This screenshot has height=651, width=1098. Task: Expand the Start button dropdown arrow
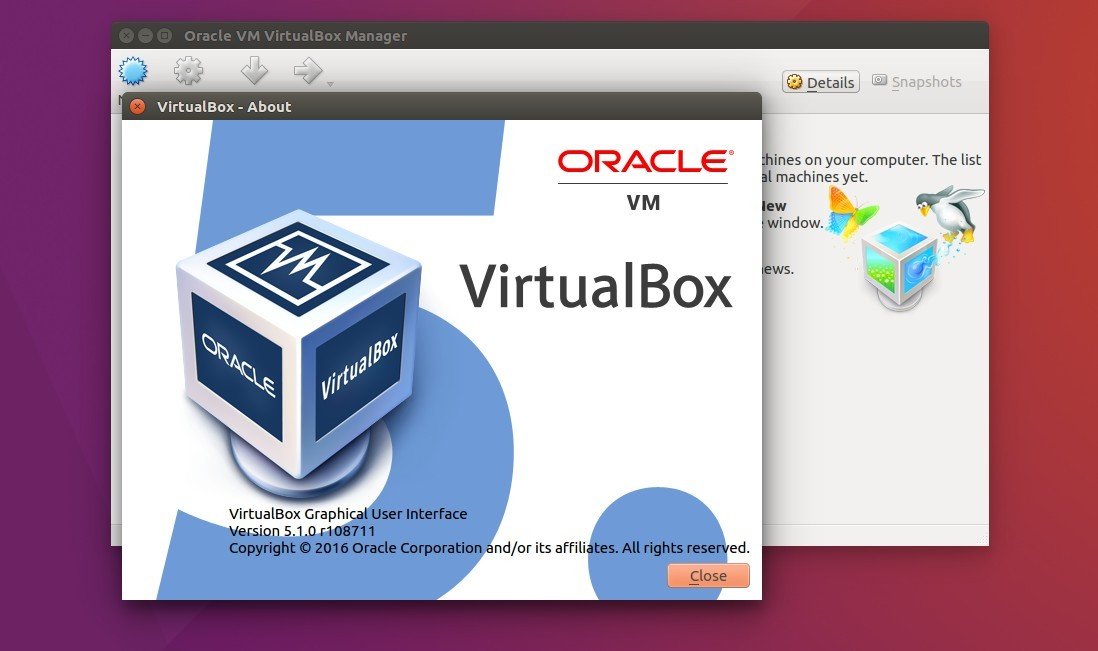[x=331, y=84]
